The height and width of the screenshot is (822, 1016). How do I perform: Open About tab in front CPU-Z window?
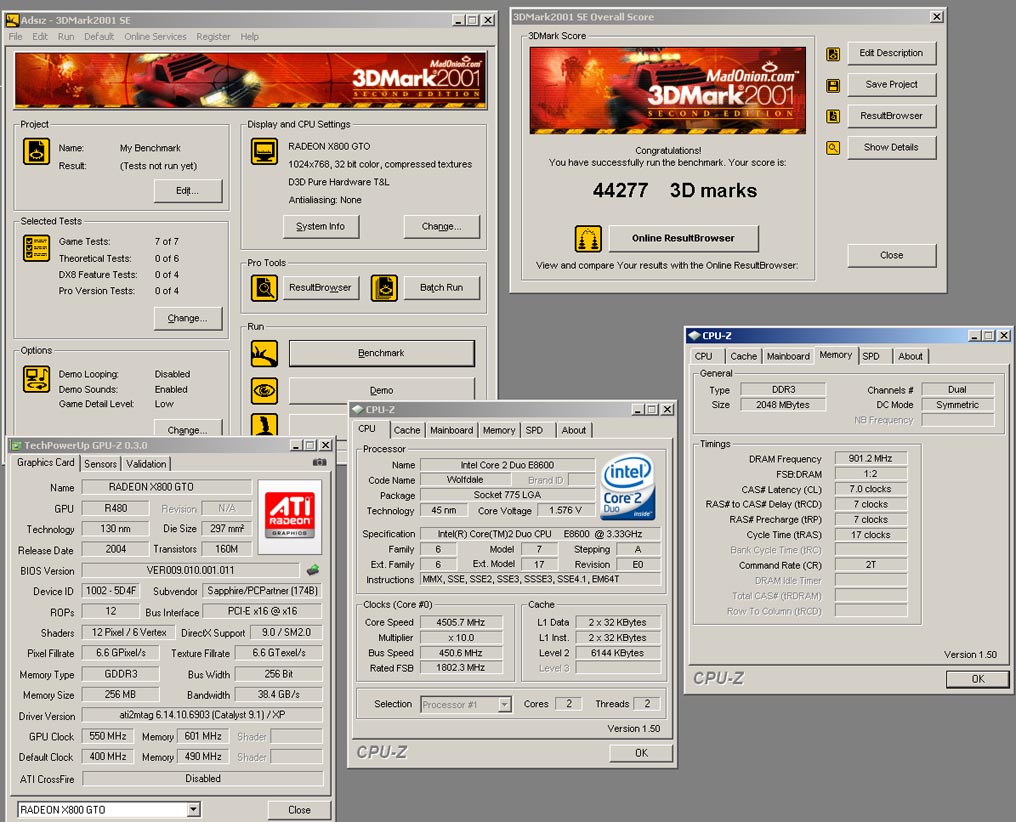pos(574,430)
